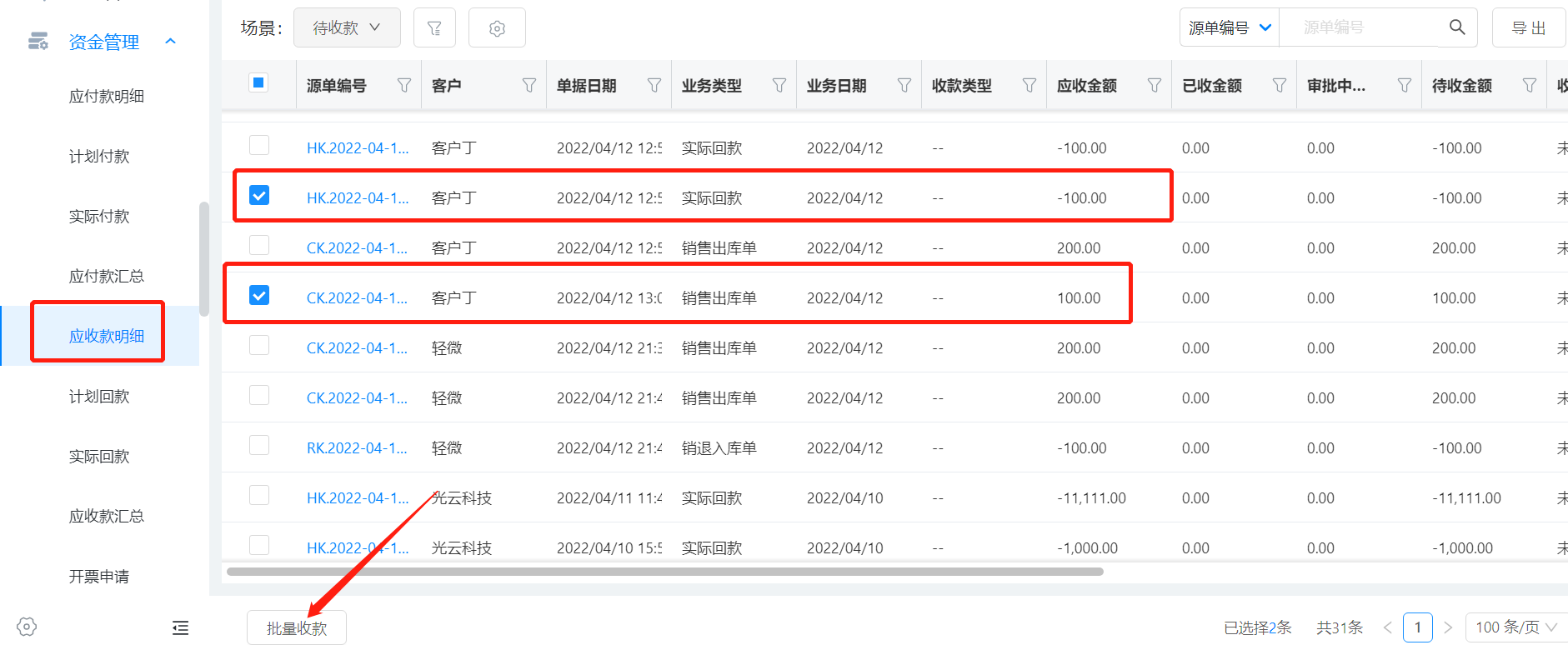Go to next page arrow
The width and height of the screenshot is (1568, 645).
click(x=1448, y=627)
